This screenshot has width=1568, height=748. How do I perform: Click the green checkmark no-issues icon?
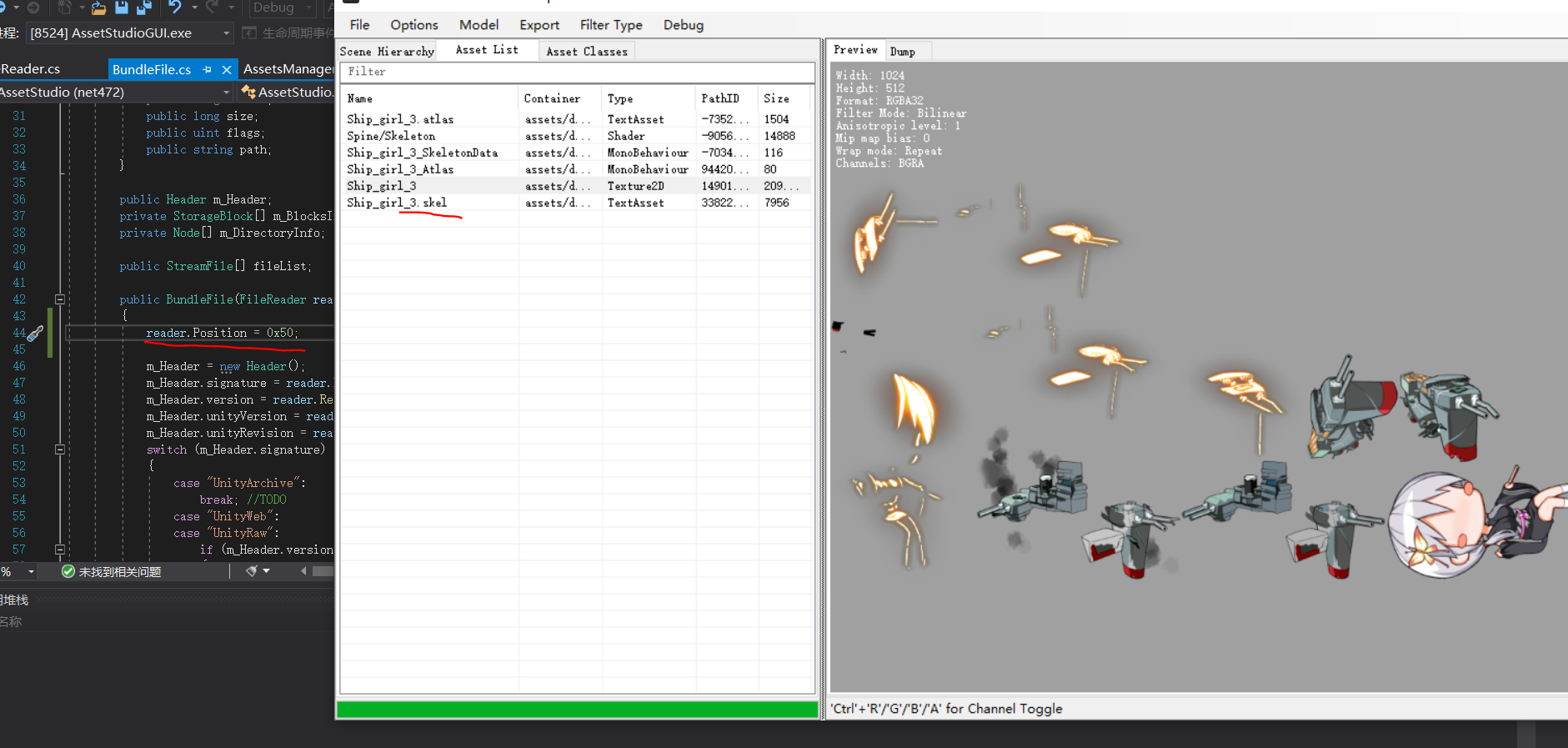tap(68, 571)
